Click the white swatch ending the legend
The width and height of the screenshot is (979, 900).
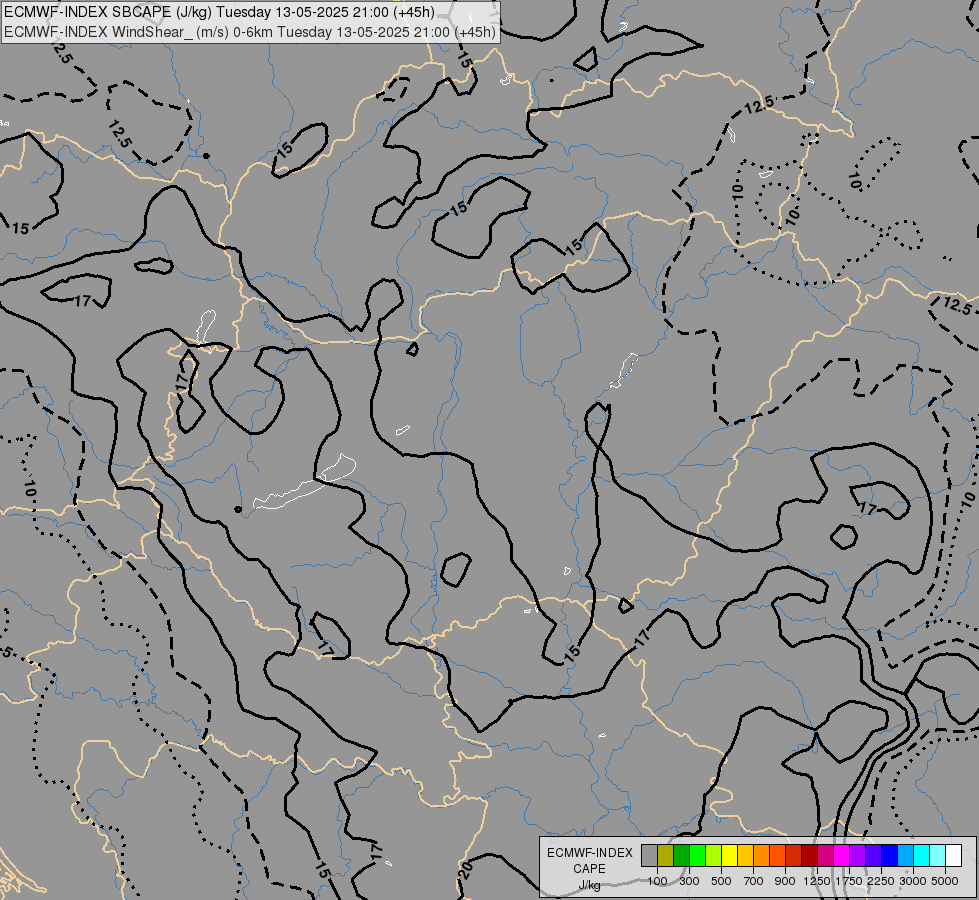[x=953, y=855]
